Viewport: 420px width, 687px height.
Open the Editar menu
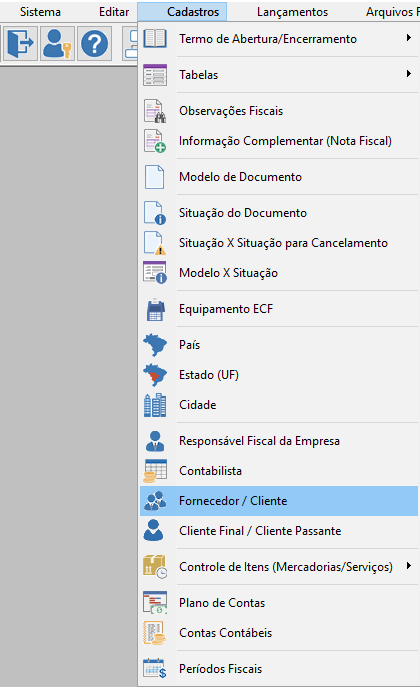[x=114, y=12]
